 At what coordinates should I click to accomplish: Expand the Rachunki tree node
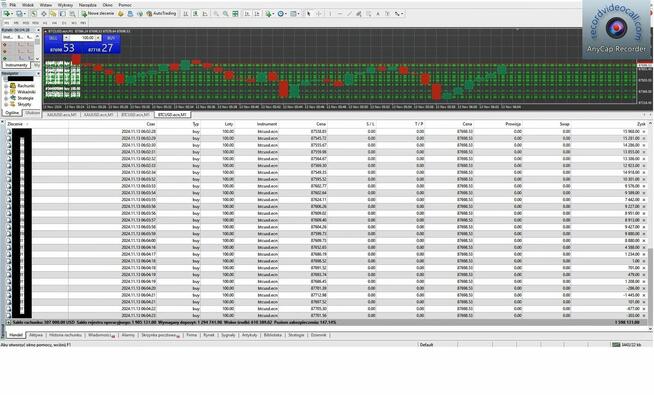pos(6,86)
